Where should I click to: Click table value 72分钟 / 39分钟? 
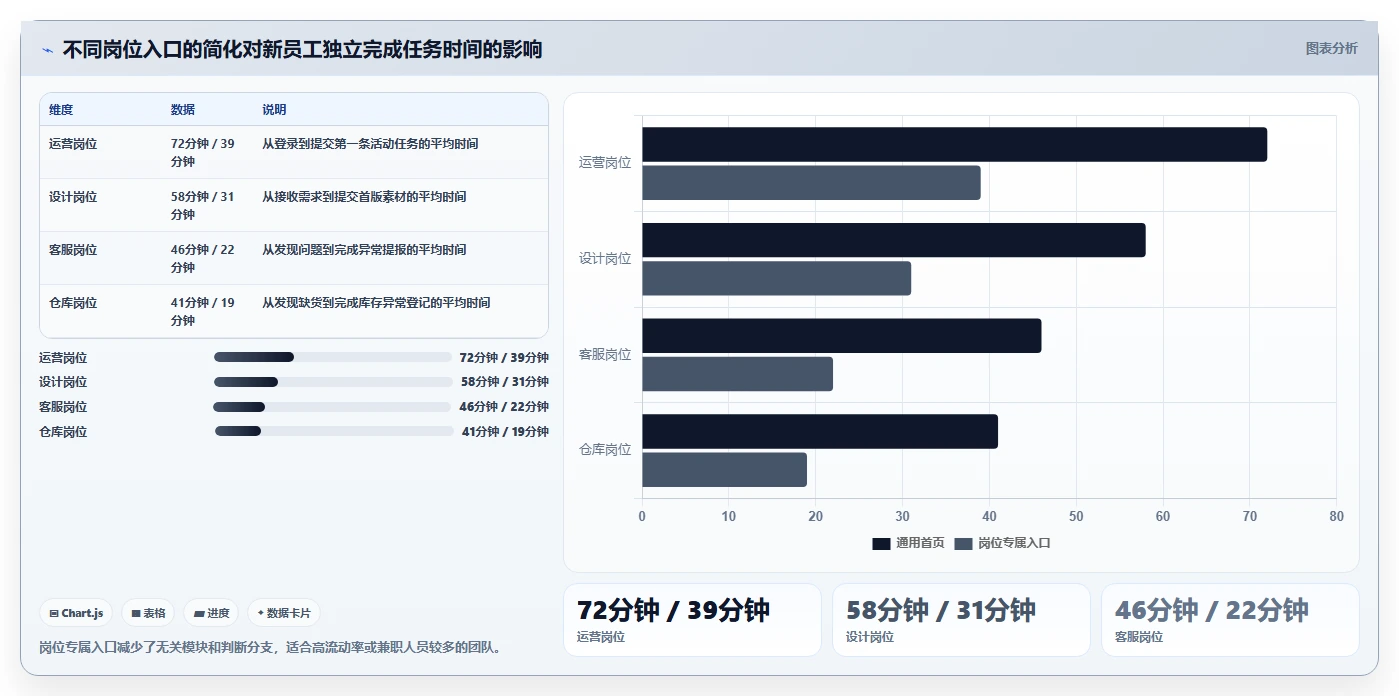203,152
